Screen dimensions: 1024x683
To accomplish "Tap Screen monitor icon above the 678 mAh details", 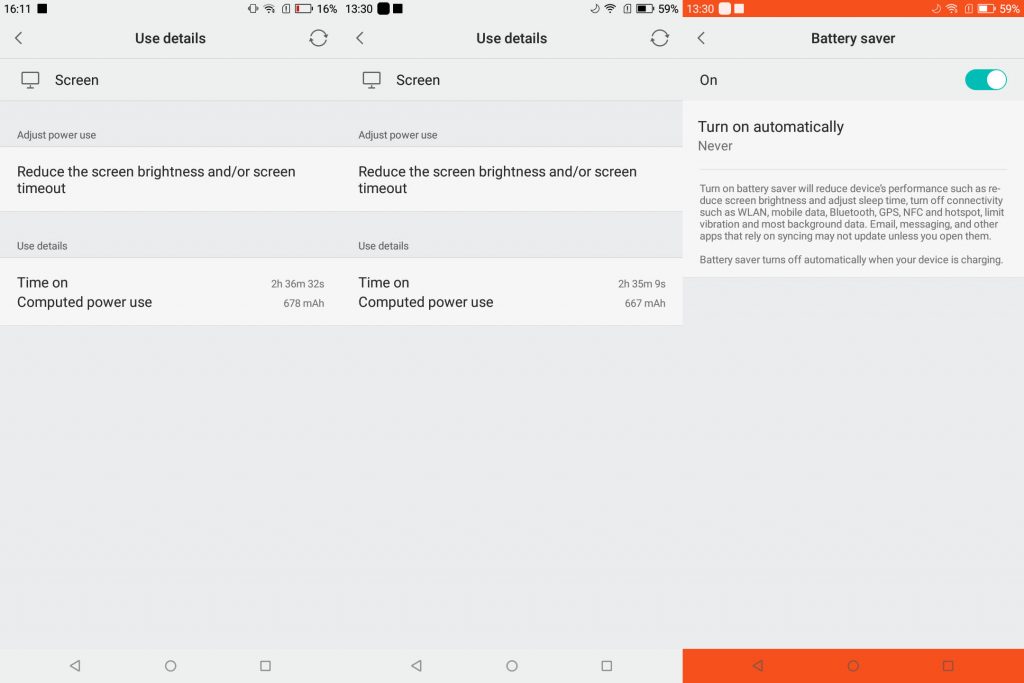I will [x=30, y=80].
